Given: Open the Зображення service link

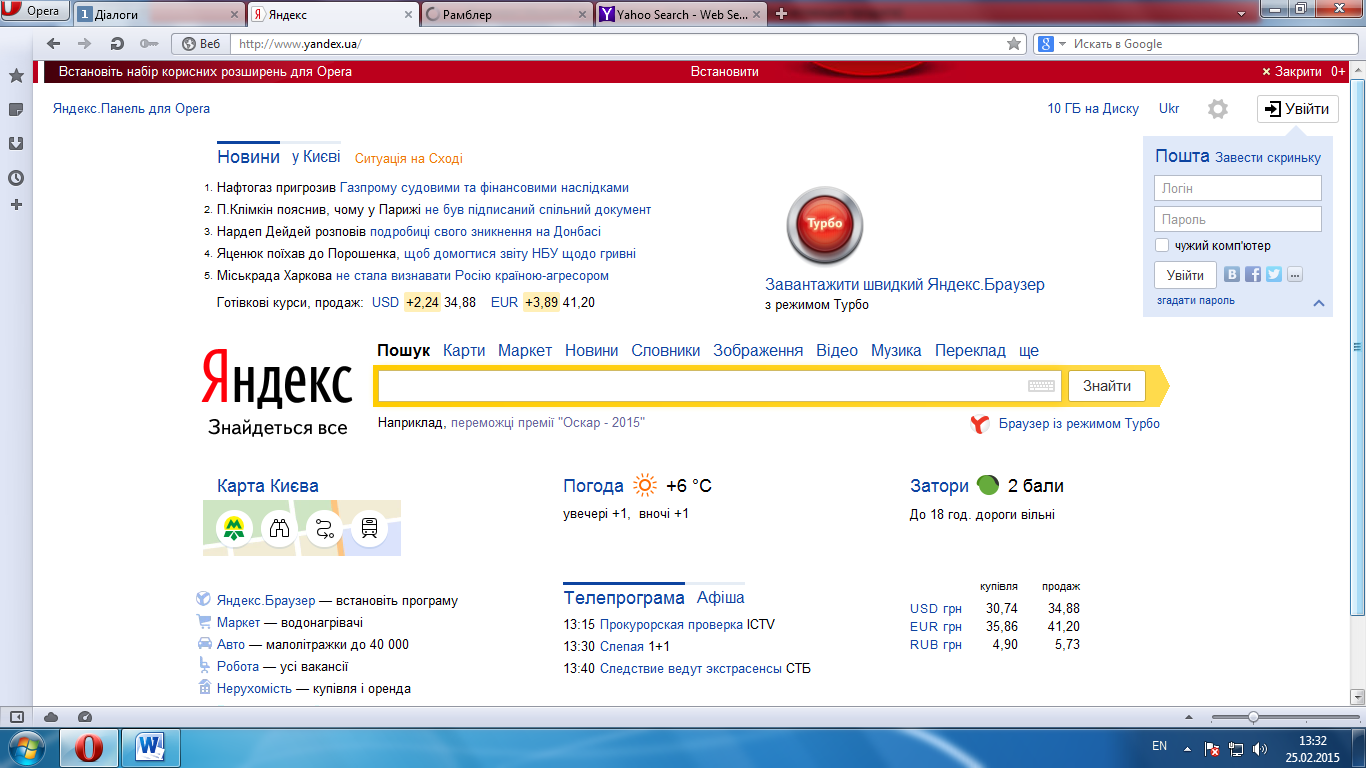Looking at the screenshot, I should coord(758,350).
